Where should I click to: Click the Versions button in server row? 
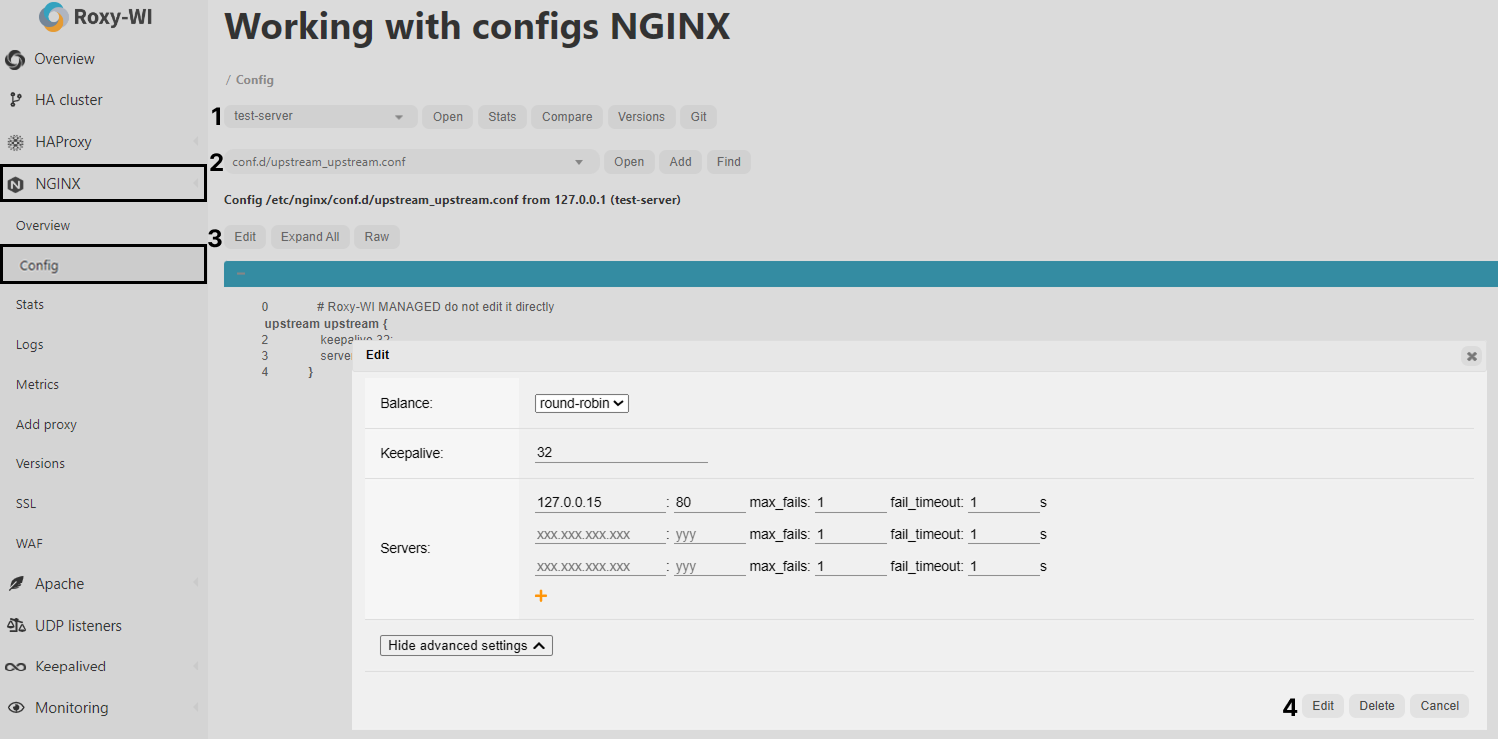tap(641, 117)
